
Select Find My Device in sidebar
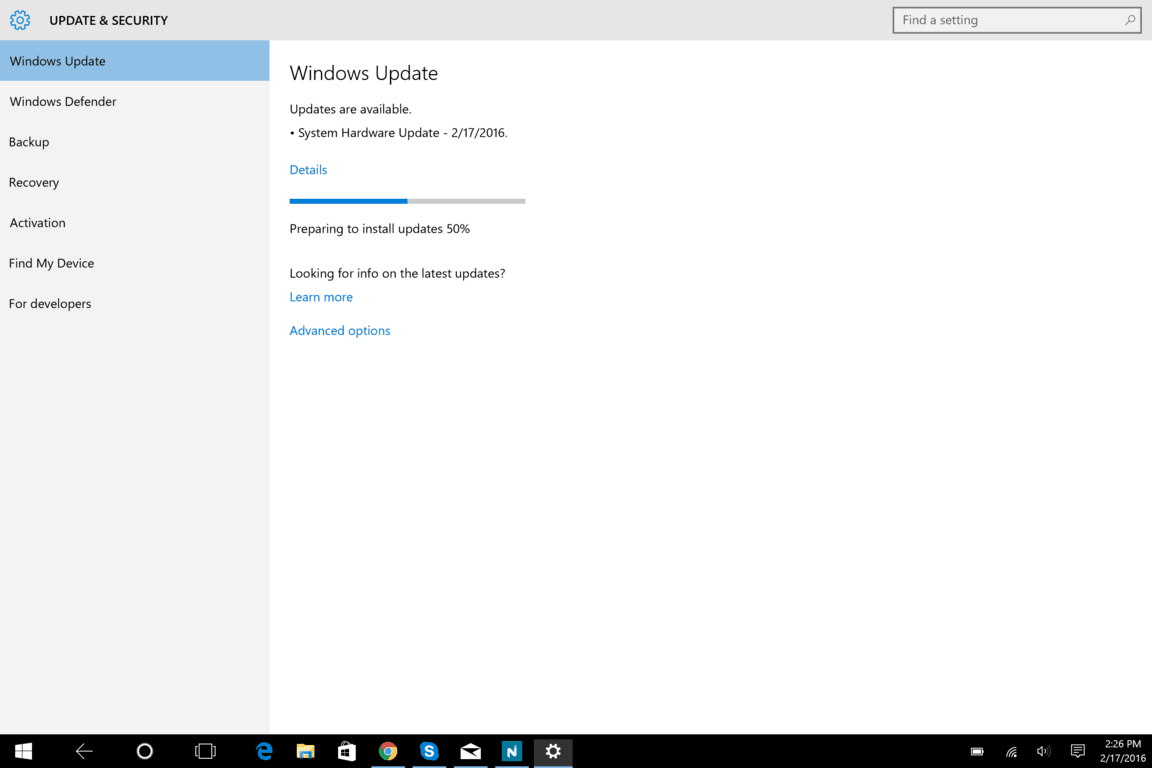tap(52, 263)
